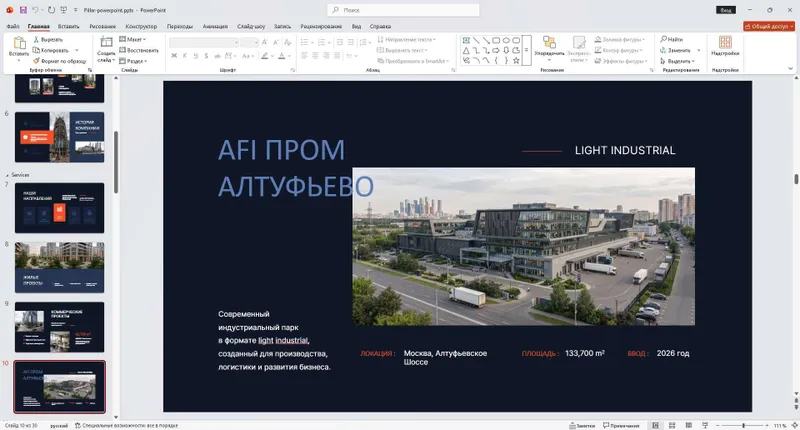Switch to the Вставить ribbon tab
The width and height of the screenshot is (800, 430).
click(68, 26)
